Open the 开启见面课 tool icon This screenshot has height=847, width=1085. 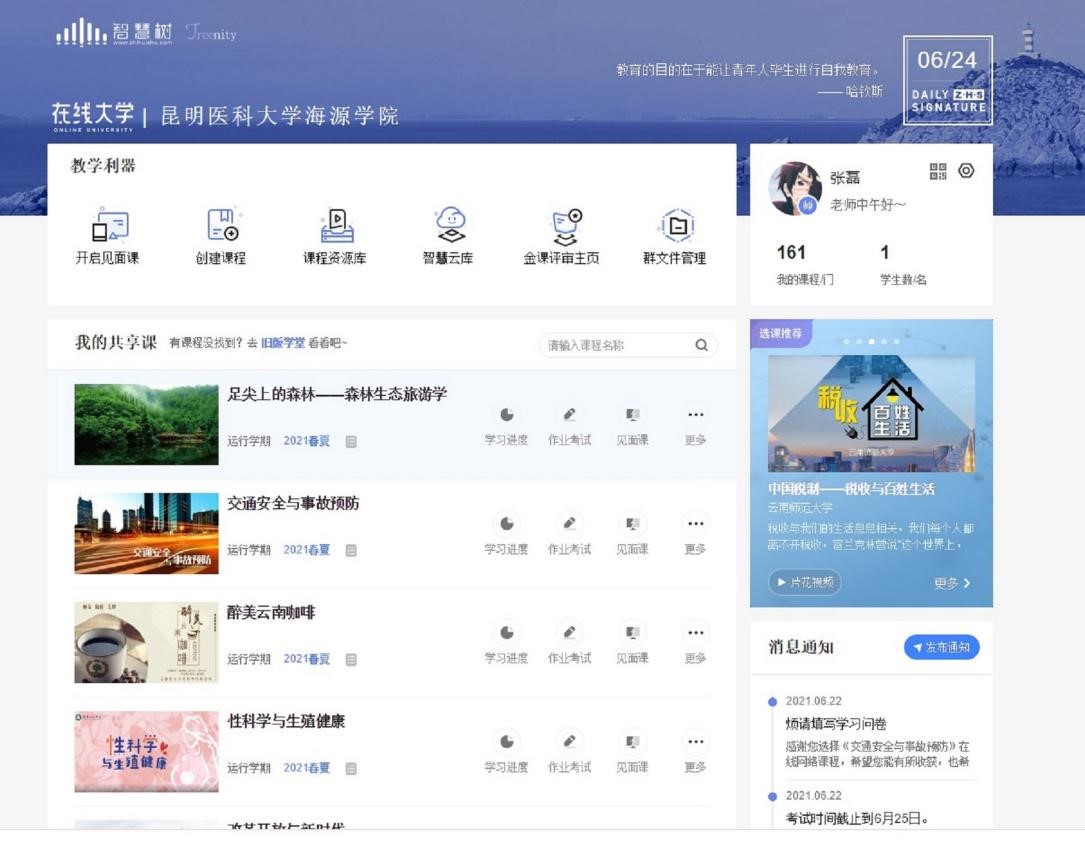pyautogui.click(x=110, y=224)
